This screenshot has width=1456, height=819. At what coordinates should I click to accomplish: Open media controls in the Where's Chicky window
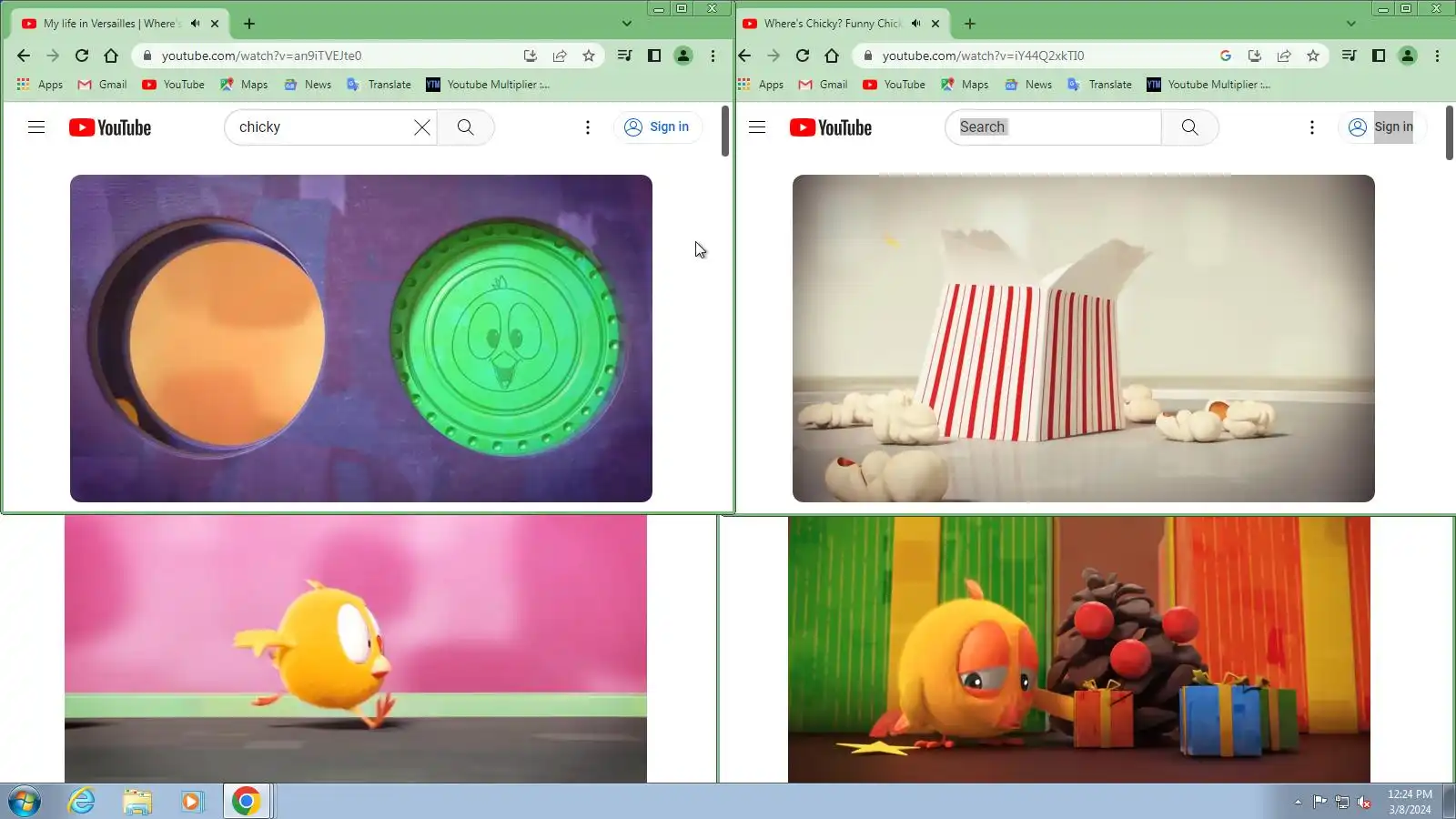pos(1349,56)
